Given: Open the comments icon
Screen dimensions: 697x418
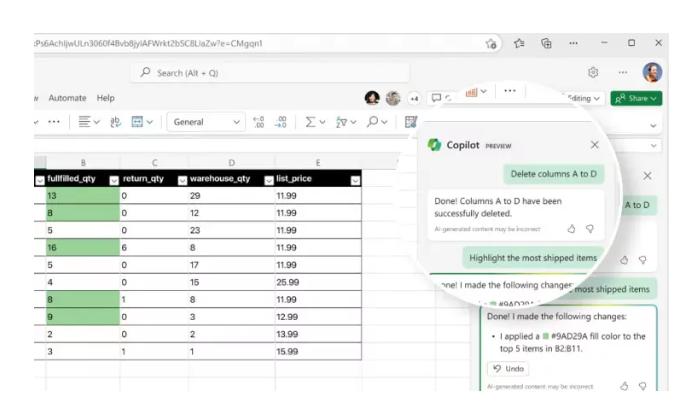Looking at the screenshot, I should 437,98.
